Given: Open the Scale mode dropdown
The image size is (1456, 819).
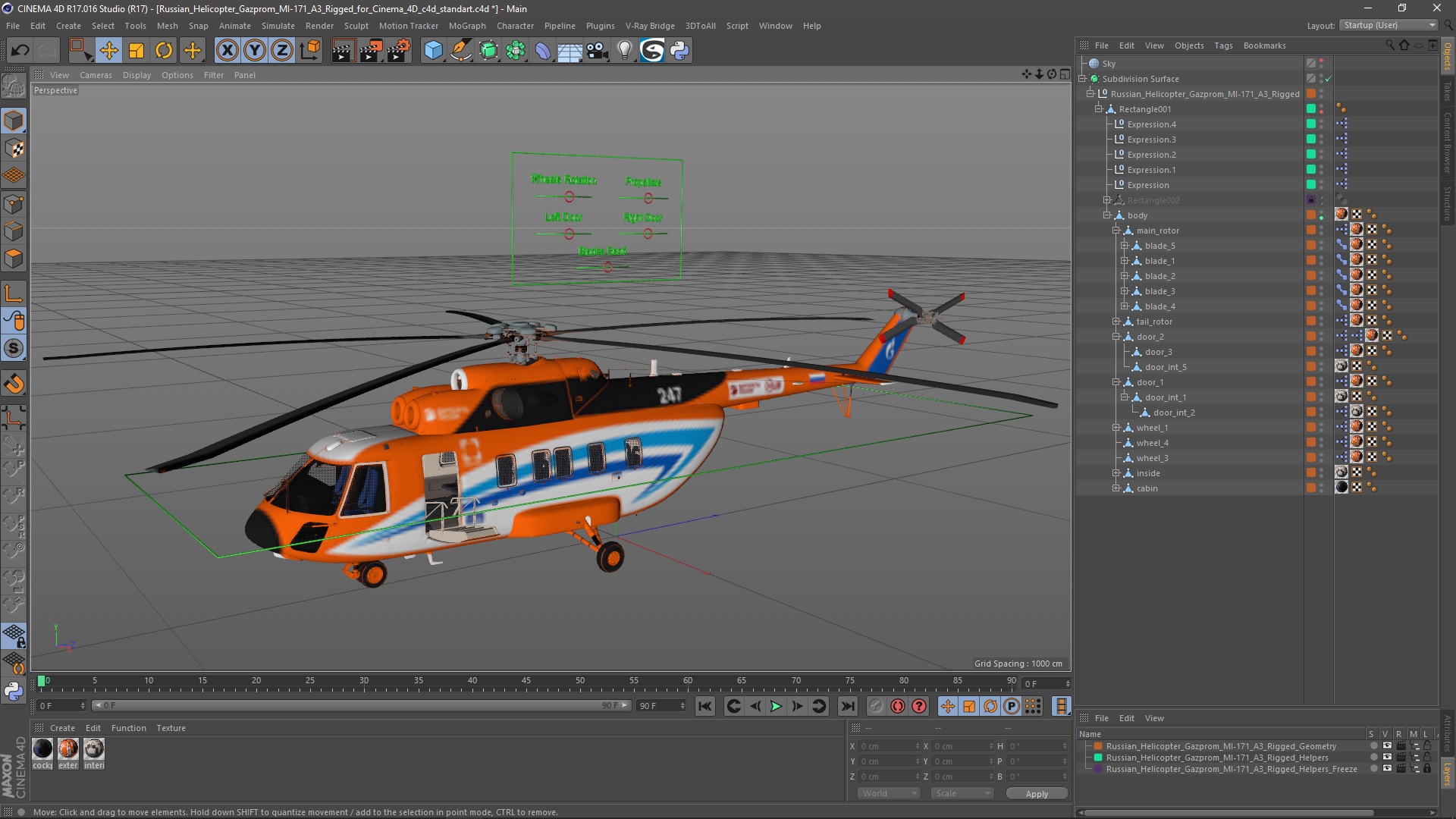Looking at the screenshot, I should click(962, 793).
